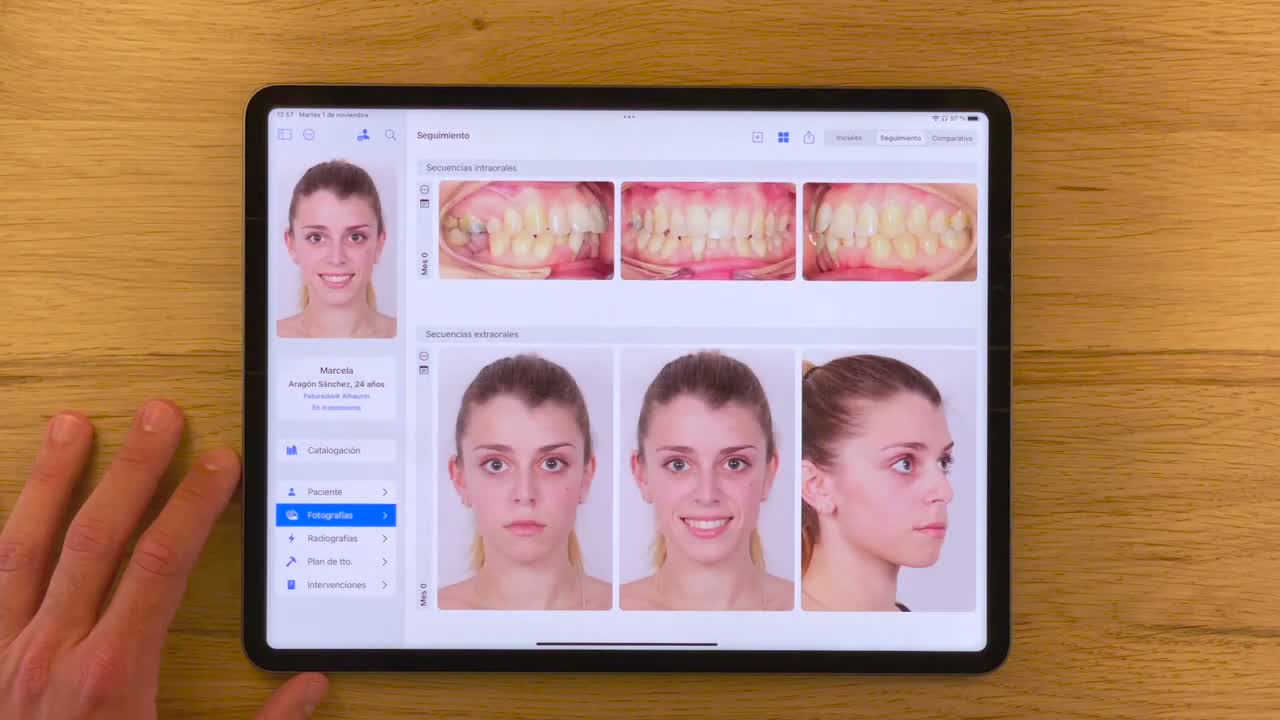The width and height of the screenshot is (1280, 720).
Task: Tap the share export icon
Action: 809,137
